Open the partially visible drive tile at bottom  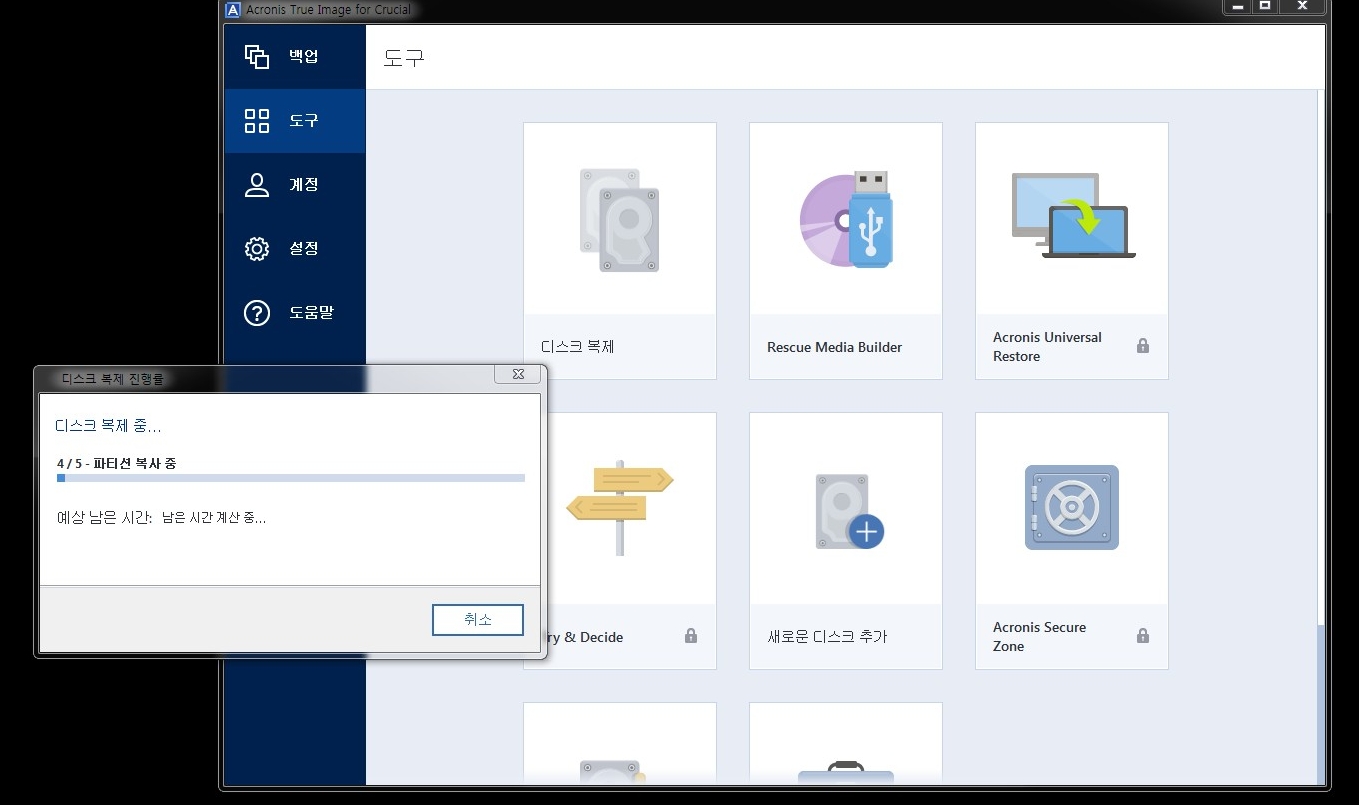[620, 743]
